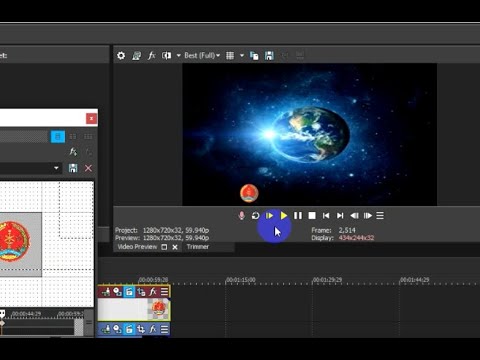Step to Next Frame button
The height and width of the screenshot is (360, 480).
click(368, 216)
